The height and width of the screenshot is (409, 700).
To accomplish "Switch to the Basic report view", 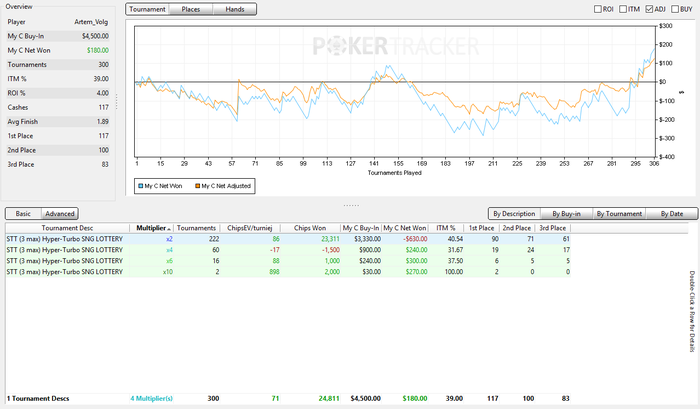I will point(23,213).
